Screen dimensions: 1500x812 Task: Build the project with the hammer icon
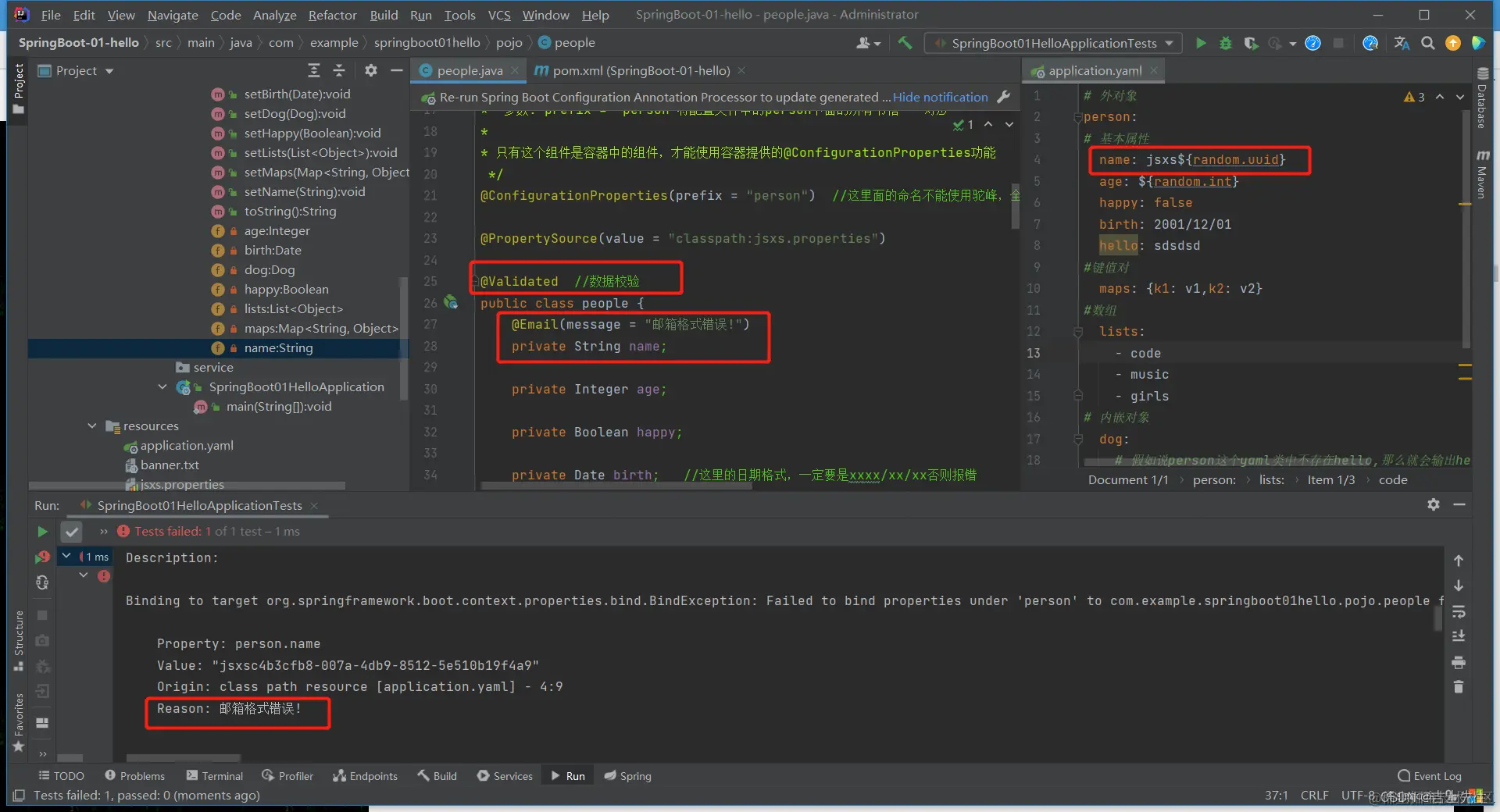point(905,43)
